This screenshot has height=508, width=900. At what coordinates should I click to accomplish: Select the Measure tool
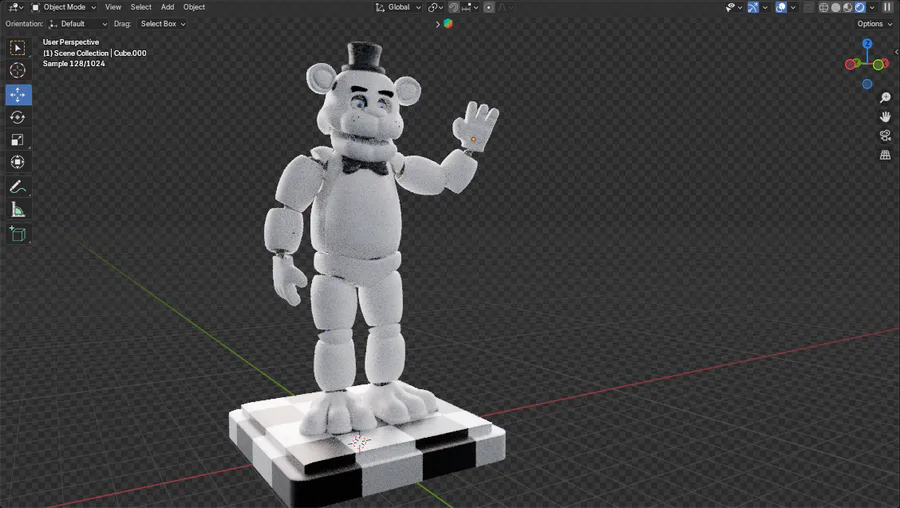pyautogui.click(x=18, y=210)
